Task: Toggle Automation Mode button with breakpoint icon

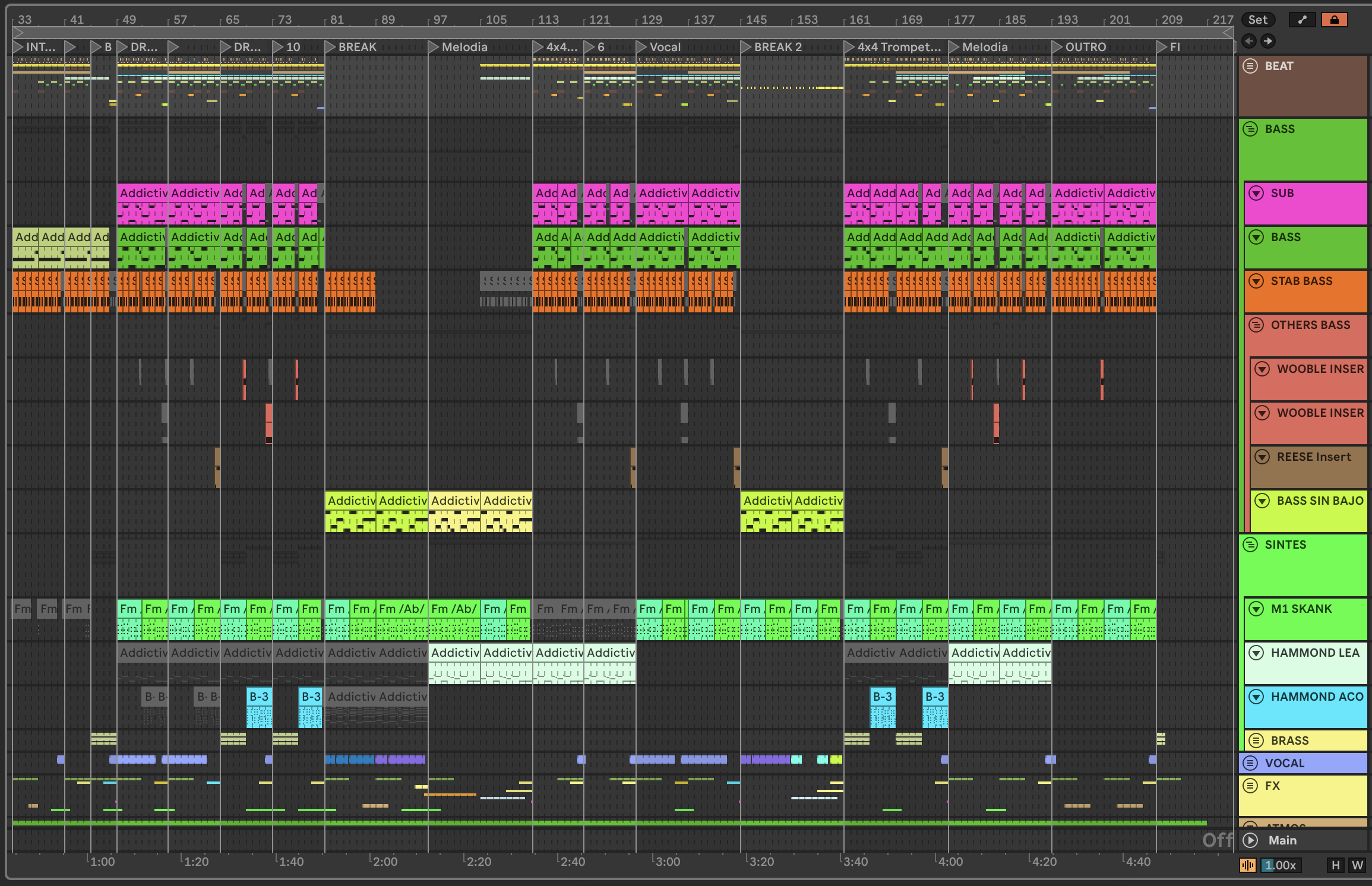Action: click(1302, 20)
